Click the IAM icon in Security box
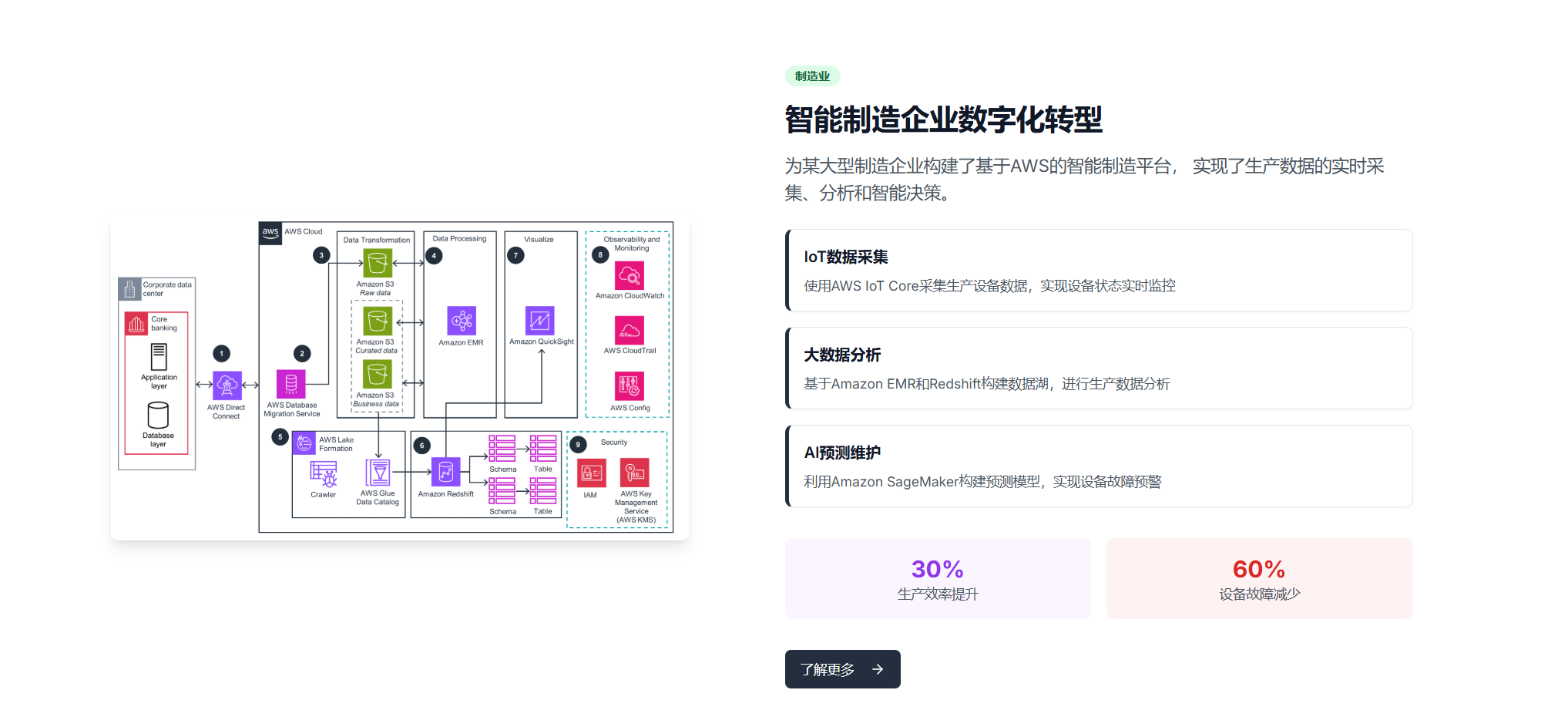1568x727 pixels. pos(592,473)
